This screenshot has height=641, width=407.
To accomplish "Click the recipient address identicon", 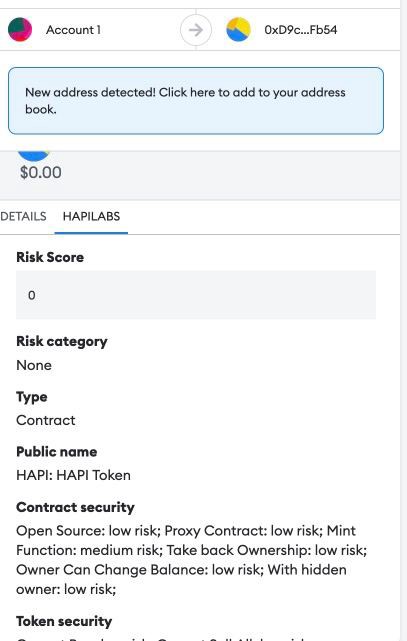I will click(x=238, y=29).
